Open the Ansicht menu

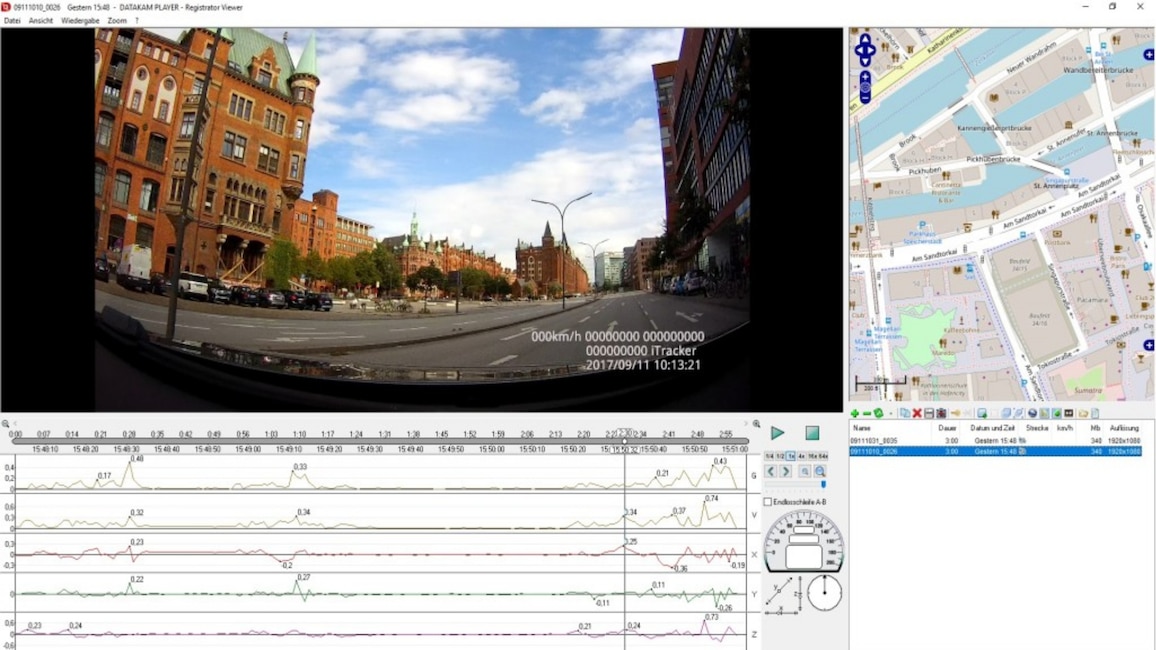tap(40, 19)
